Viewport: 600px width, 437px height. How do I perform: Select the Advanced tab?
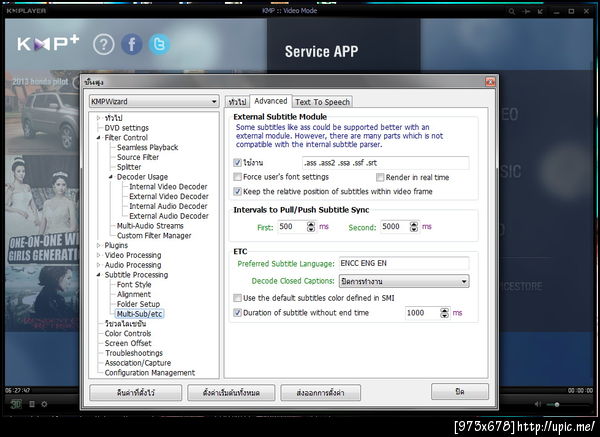[x=271, y=101]
